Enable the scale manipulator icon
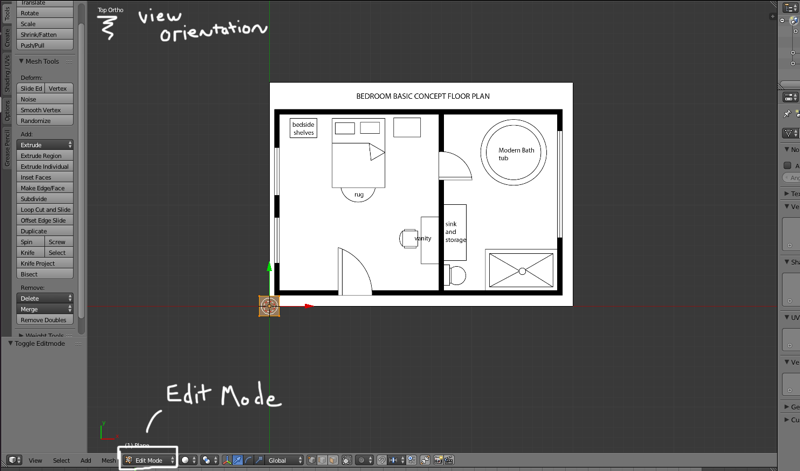The height and width of the screenshot is (471, 800). click(x=259, y=460)
